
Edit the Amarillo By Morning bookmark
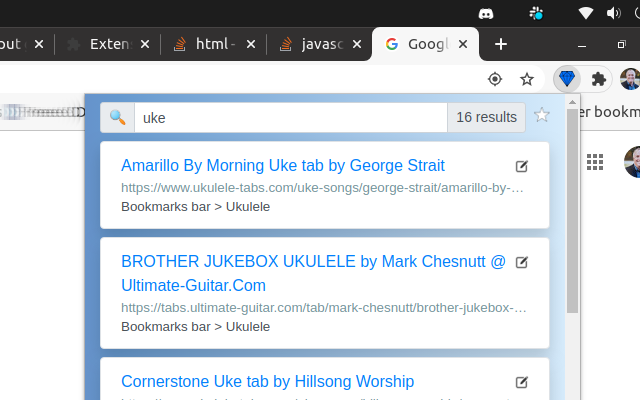click(x=522, y=166)
